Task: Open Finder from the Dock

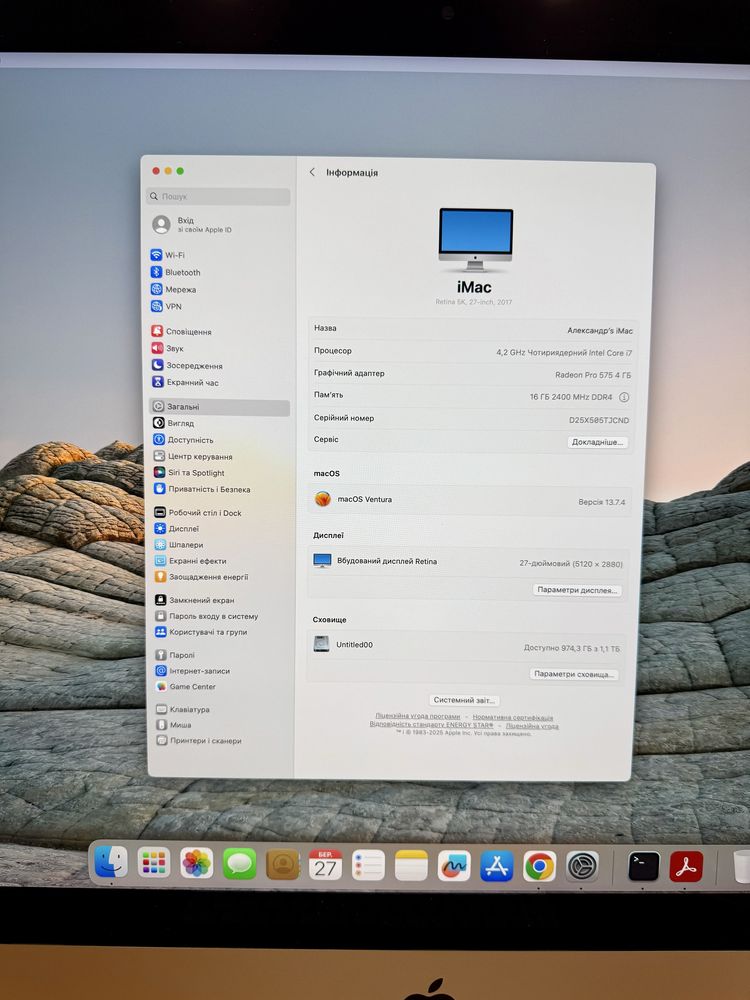Action: pyautogui.click(x=111, y=862)
